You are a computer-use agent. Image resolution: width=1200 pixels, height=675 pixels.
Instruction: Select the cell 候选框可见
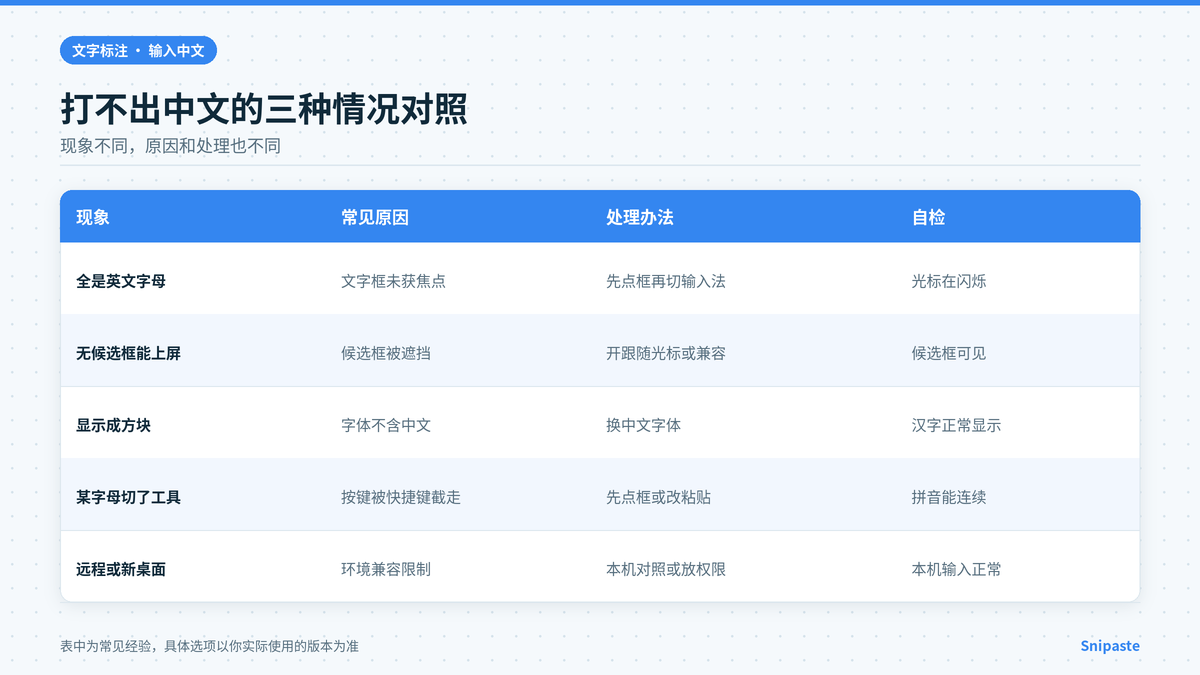(x=949, y=353)
